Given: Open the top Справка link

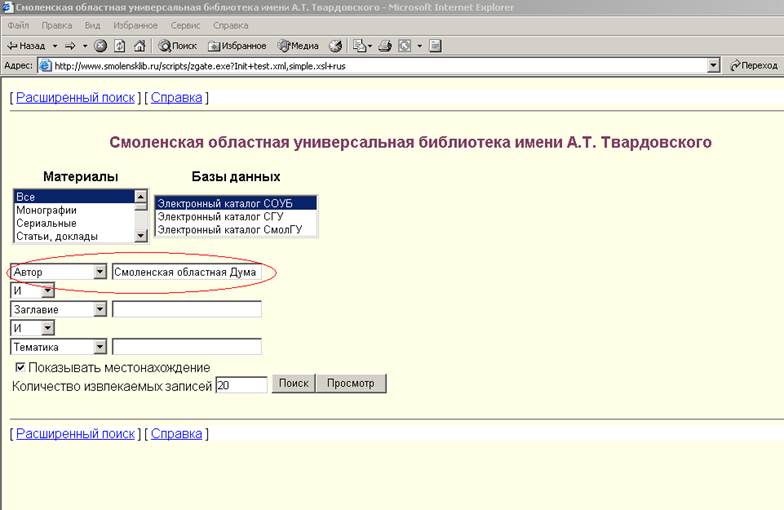Looking at the screenshot, I should [176, 98].
